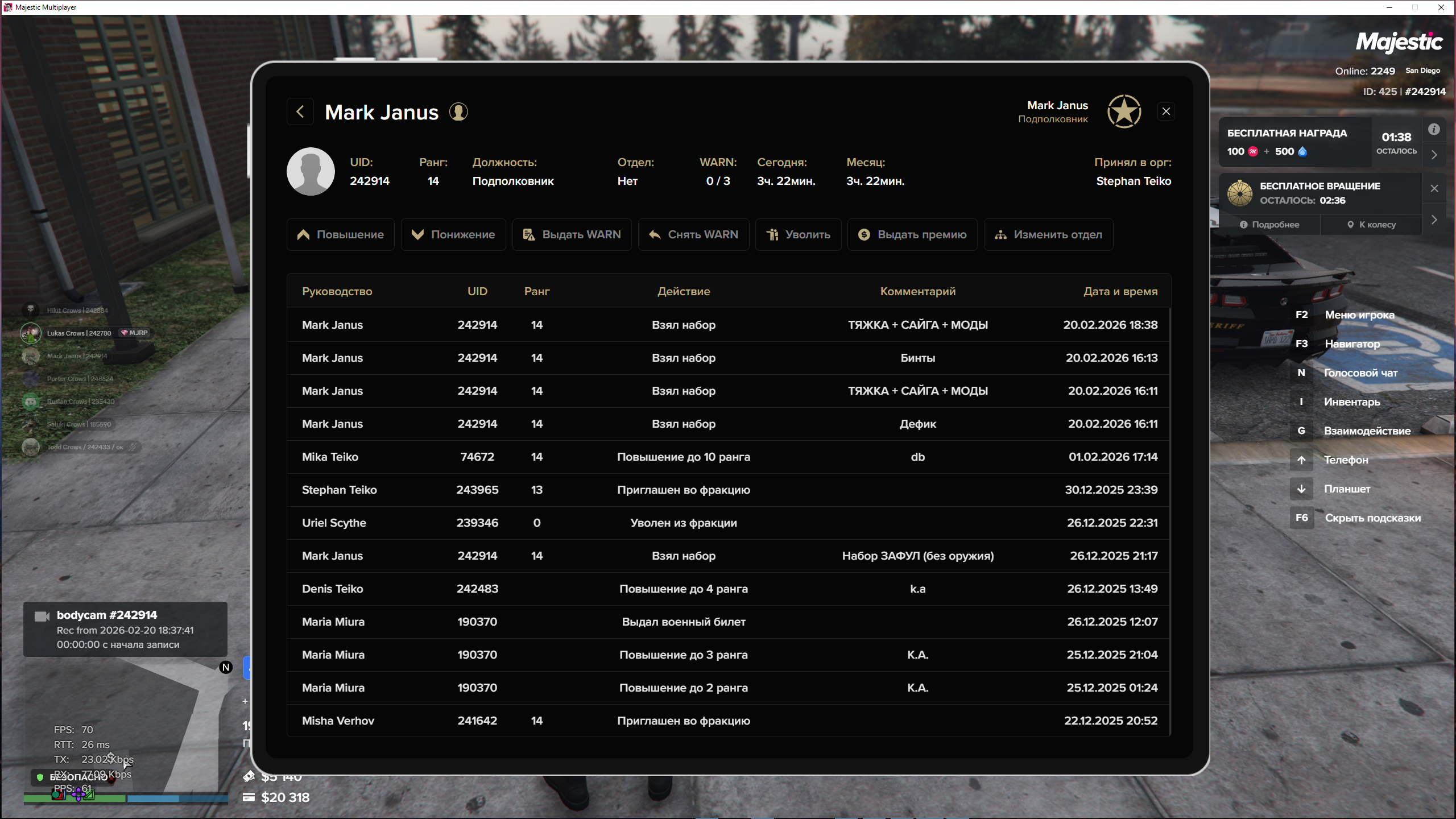Click Выдать WARN button
Image resolution: width=1456 pixels, height=819 pixels.
[572, 234]
